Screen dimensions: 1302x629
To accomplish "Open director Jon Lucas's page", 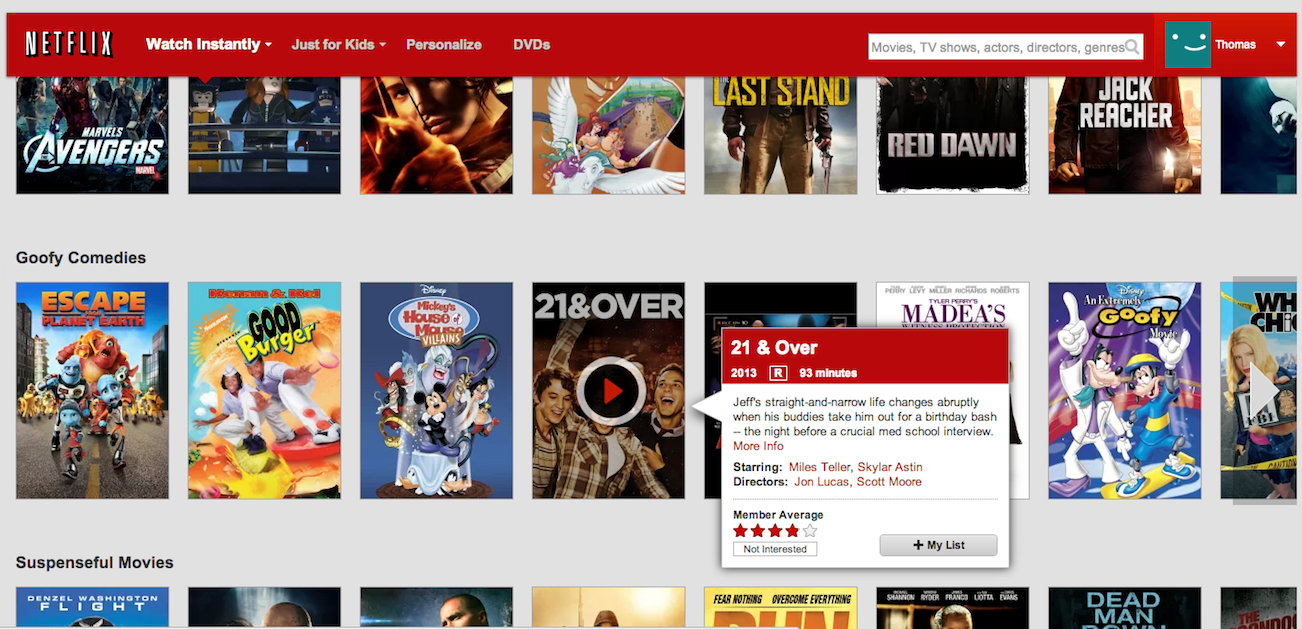I will pyautogui.click(x=822, y=482).
